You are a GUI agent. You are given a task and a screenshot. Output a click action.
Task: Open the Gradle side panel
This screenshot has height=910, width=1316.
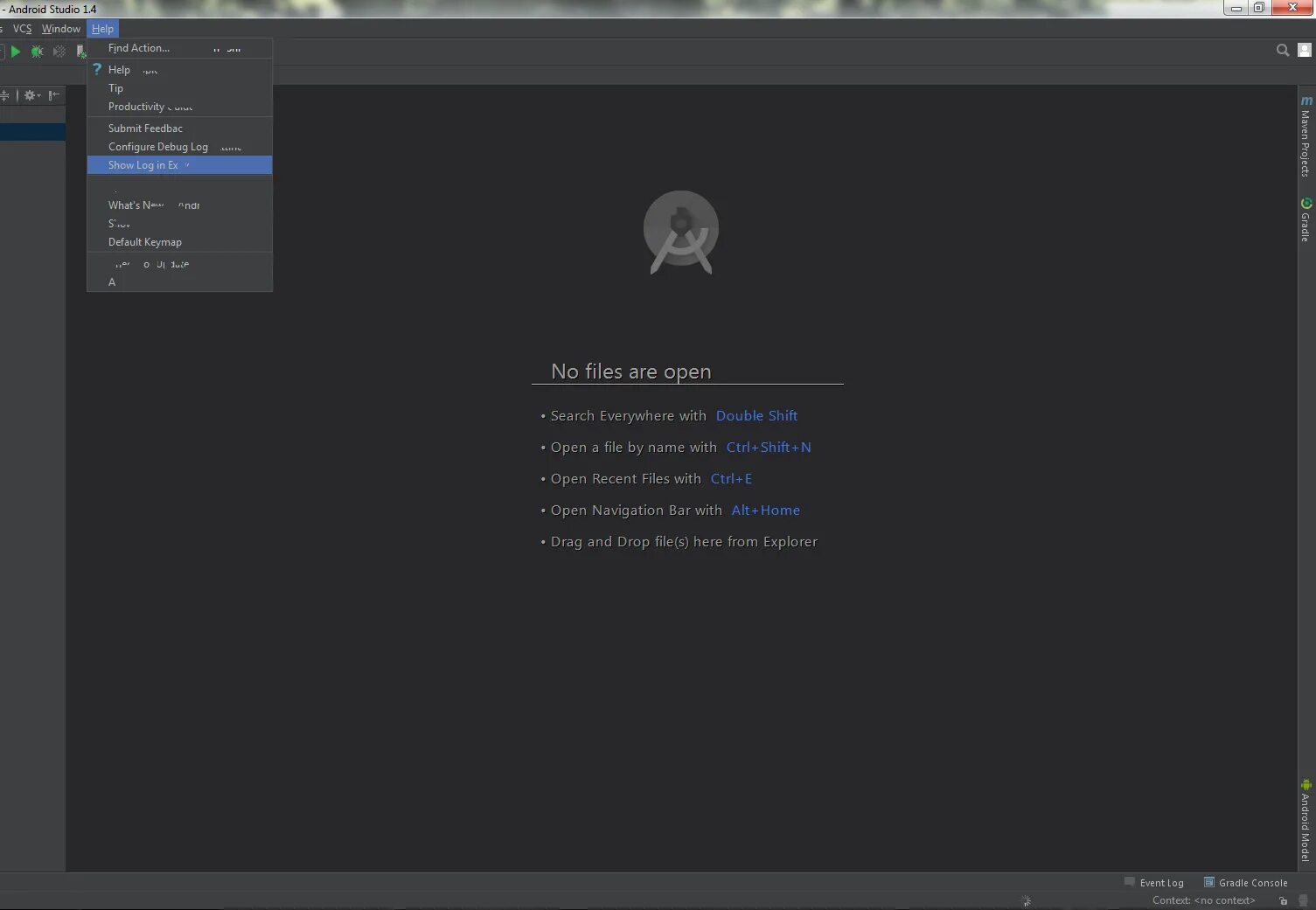click(1306, 219)
